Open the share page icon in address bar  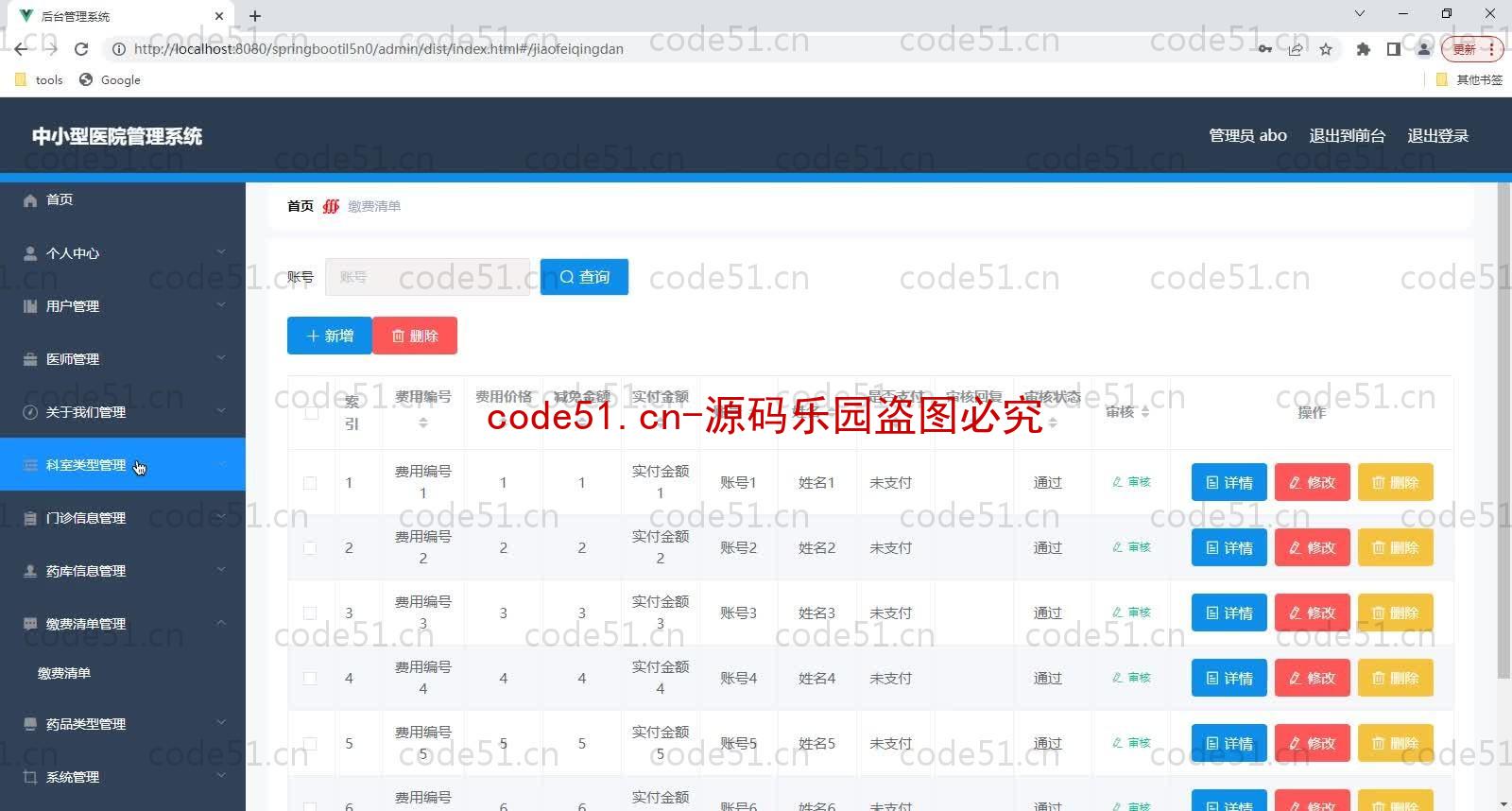[1296, 49]
